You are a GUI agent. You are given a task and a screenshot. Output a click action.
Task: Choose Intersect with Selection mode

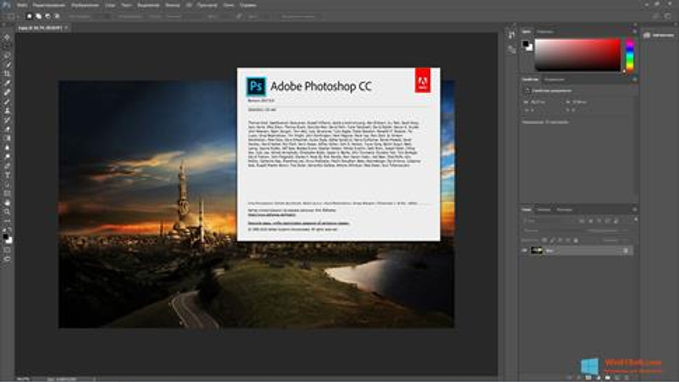(57, 16)
